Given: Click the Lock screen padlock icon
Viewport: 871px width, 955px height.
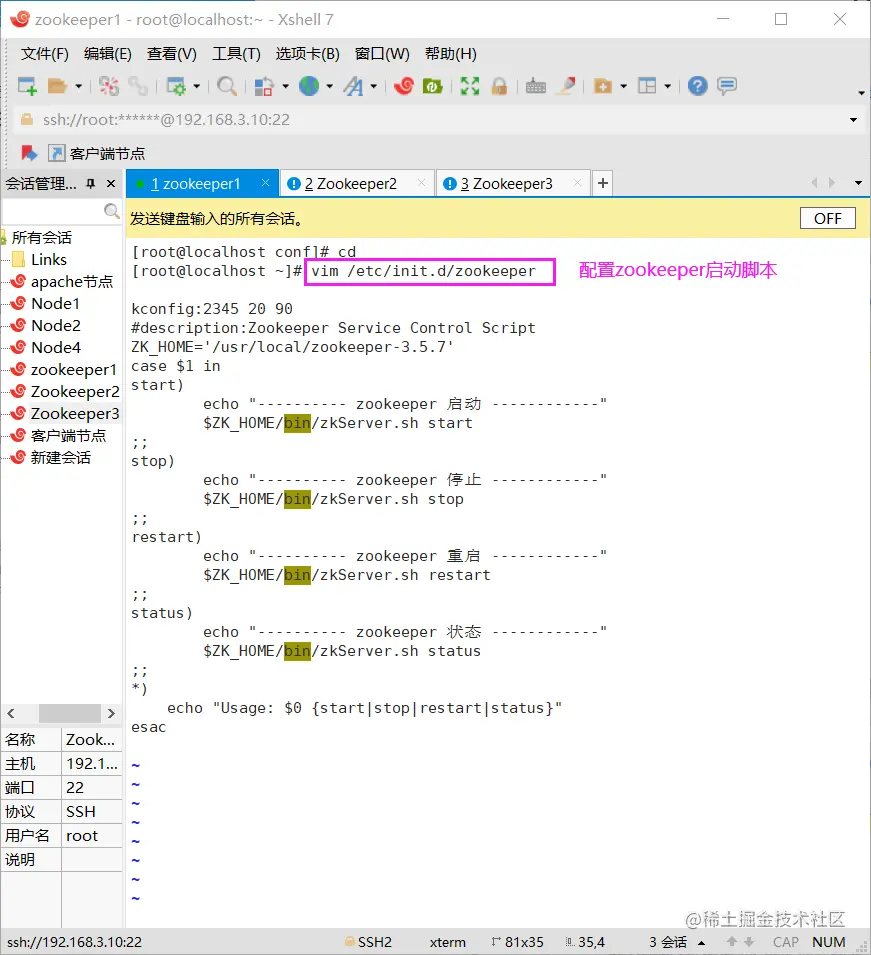Looking at the screenshot, I should pyautogui.click(x=499, y=86).
